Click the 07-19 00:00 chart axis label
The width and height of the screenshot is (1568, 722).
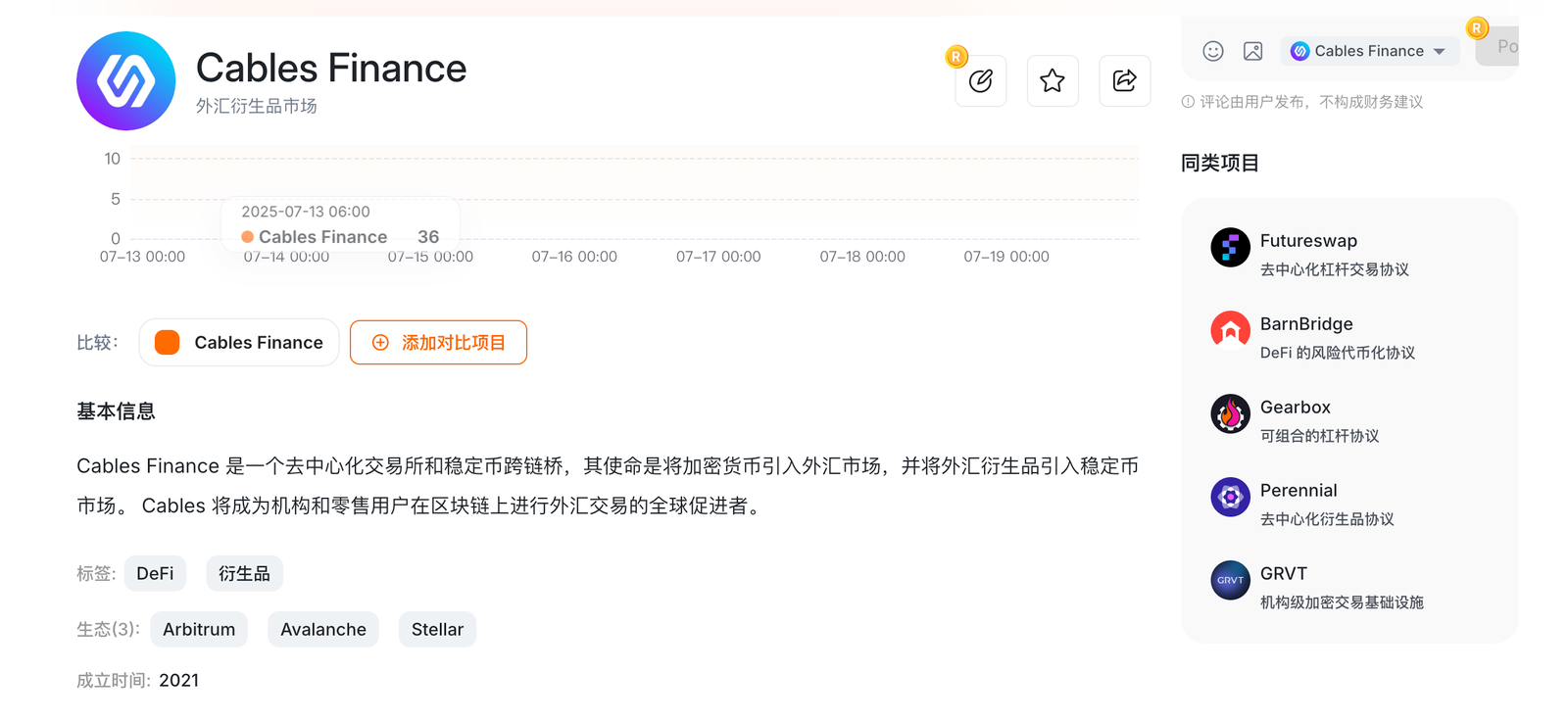(x=1006, y=257)
